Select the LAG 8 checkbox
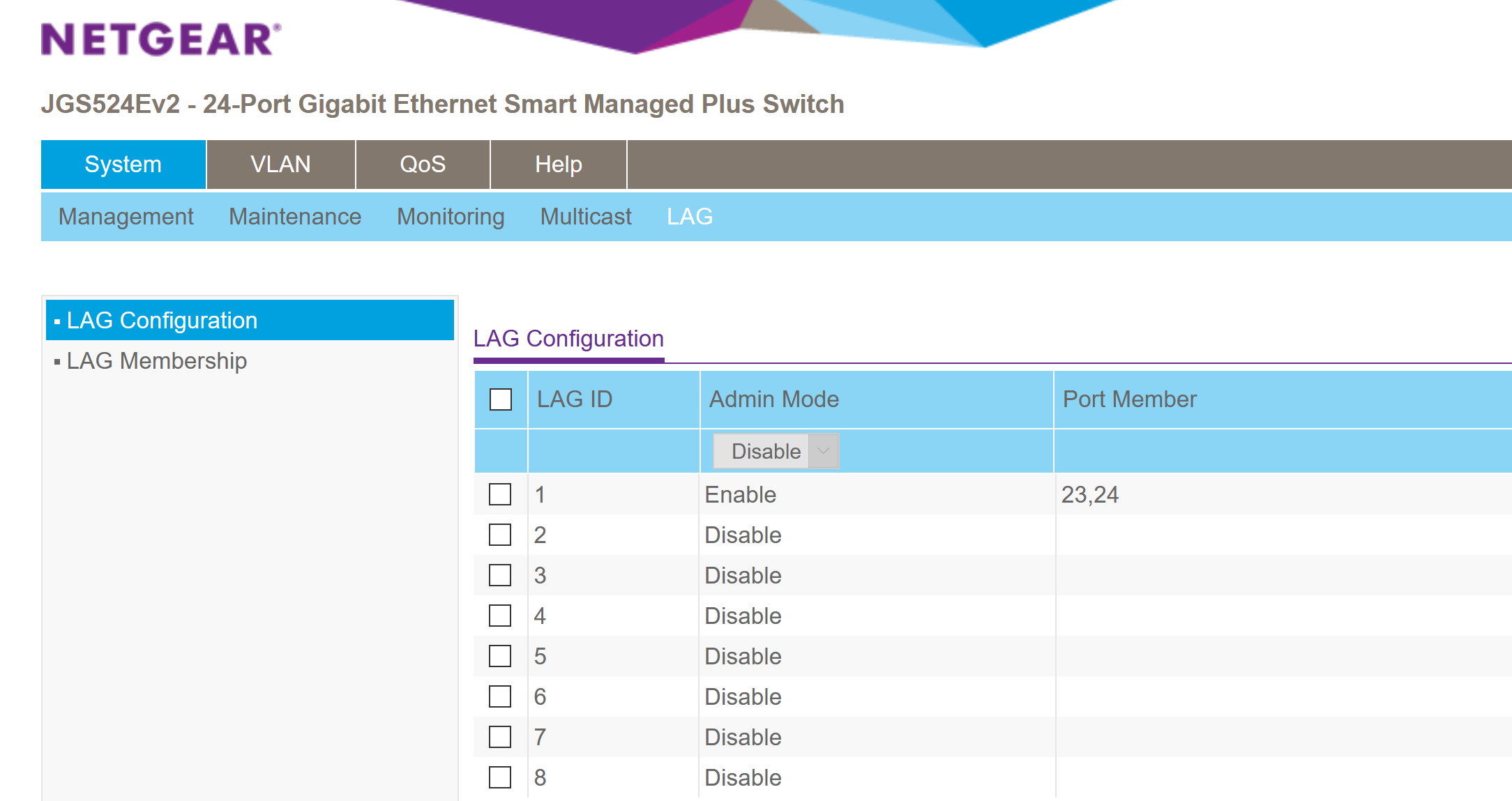 pos(500,777)
